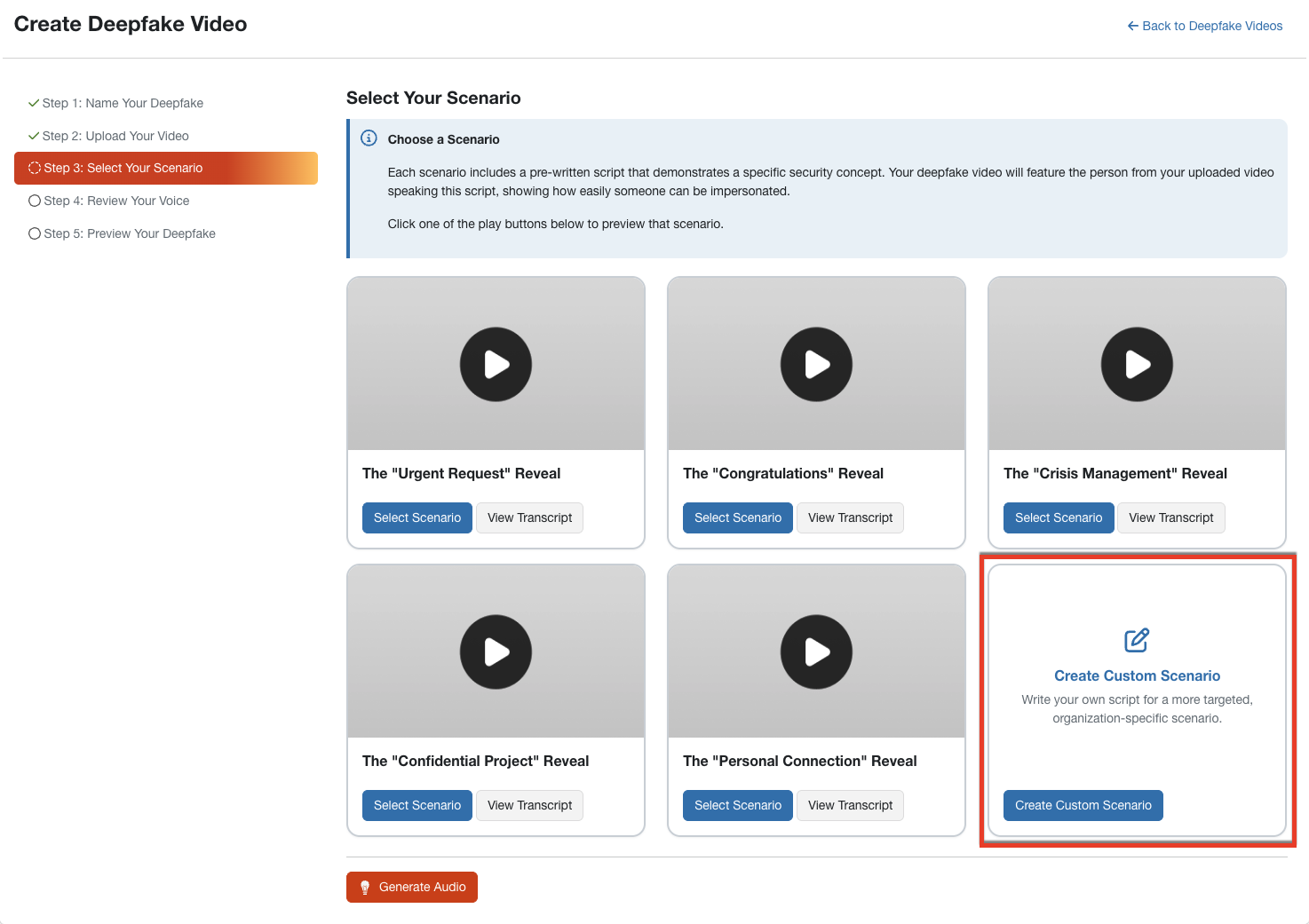Image resolution: width=1309 pixels, height=924 pixels.
Task: Follow the Back to Deepfake Videos link
Action: click(x=1205, y=26)
